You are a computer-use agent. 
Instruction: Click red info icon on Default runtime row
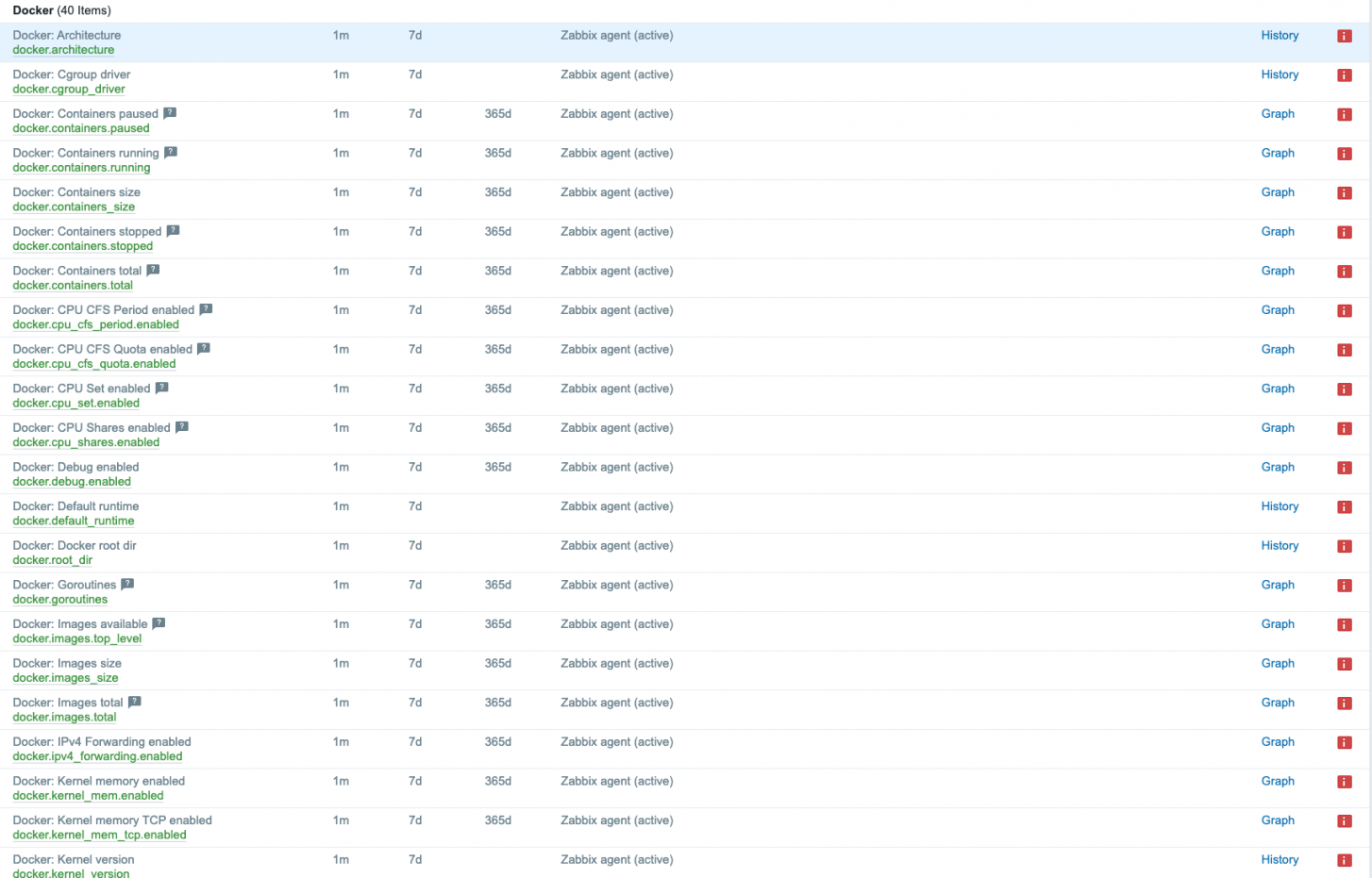point(1345,507)
